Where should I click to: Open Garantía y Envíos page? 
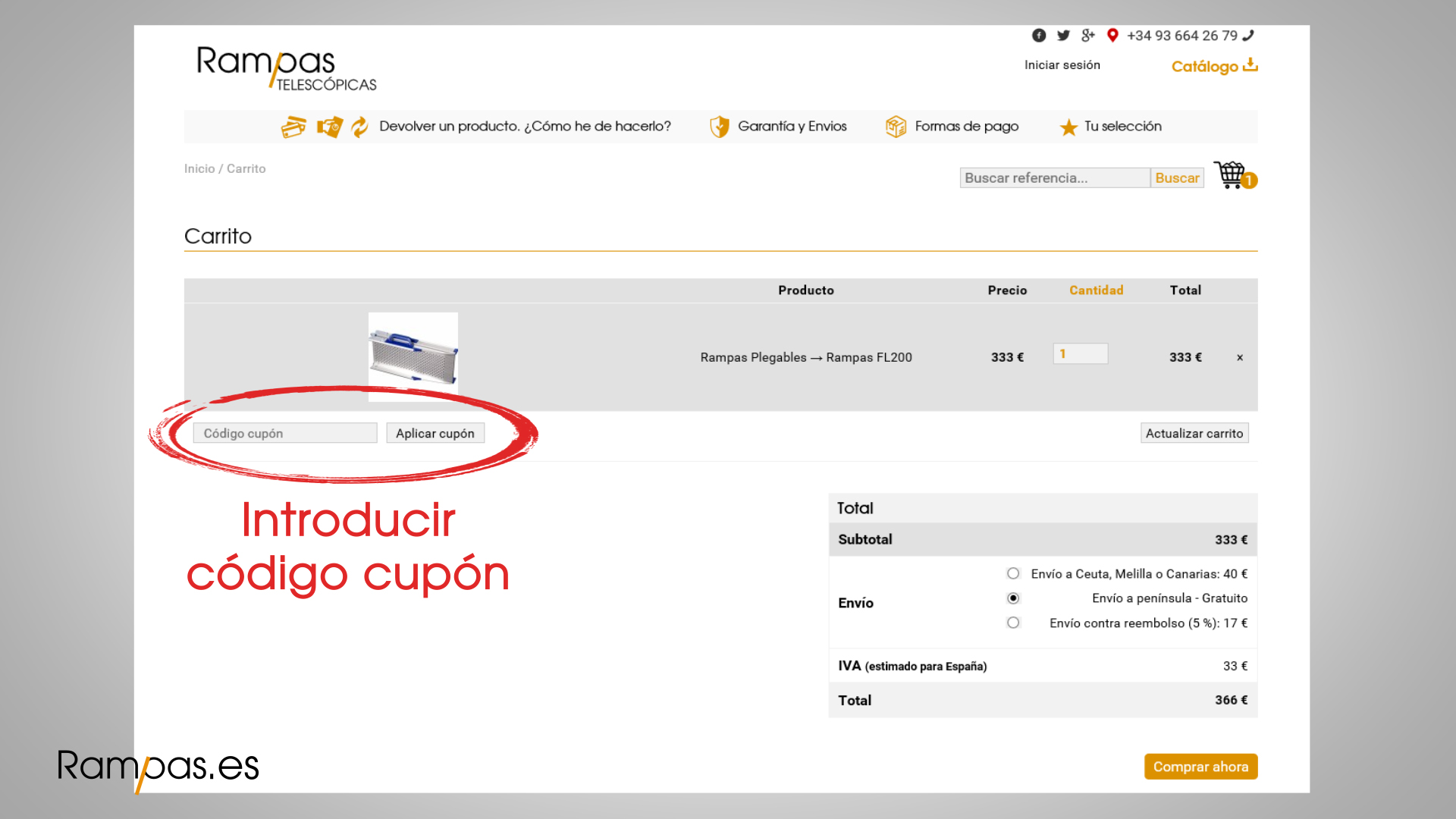click(792, 127)
